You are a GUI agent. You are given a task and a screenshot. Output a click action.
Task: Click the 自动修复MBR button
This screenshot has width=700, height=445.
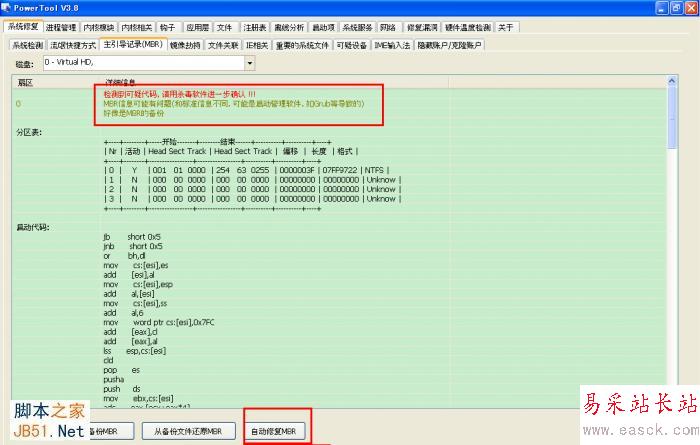coord(274,431)
